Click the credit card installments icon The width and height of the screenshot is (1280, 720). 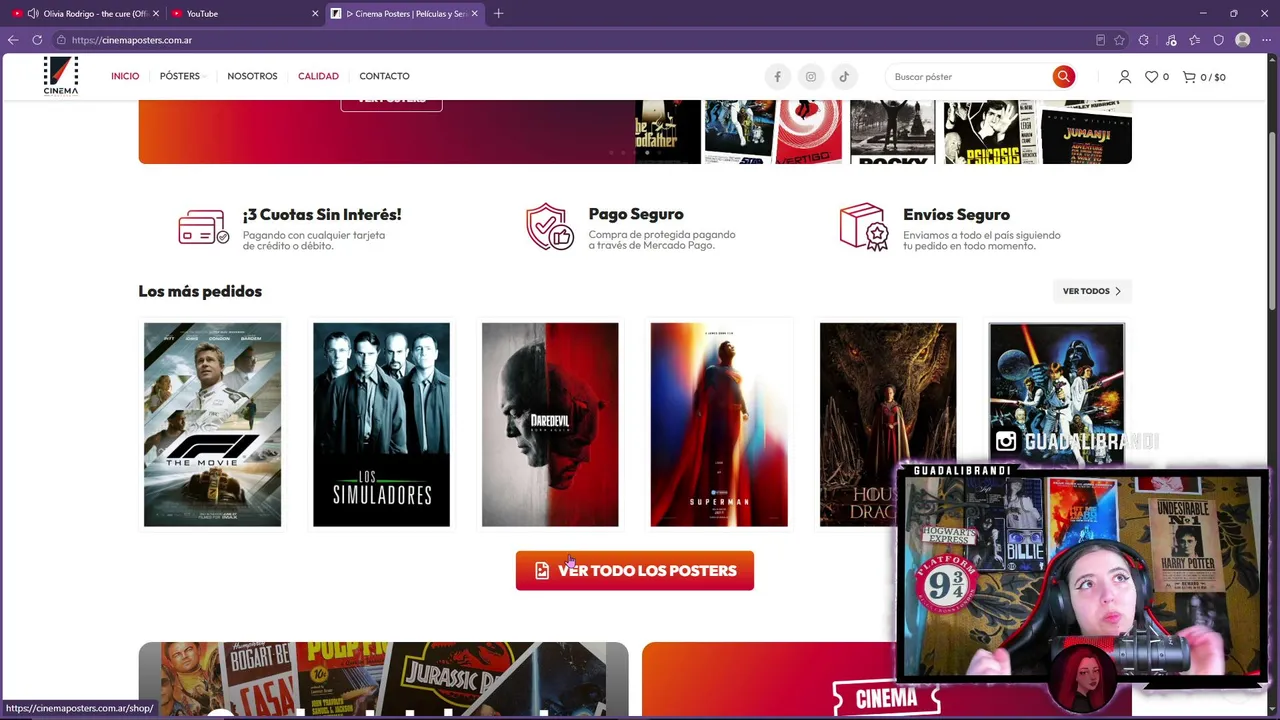(203, 228)
